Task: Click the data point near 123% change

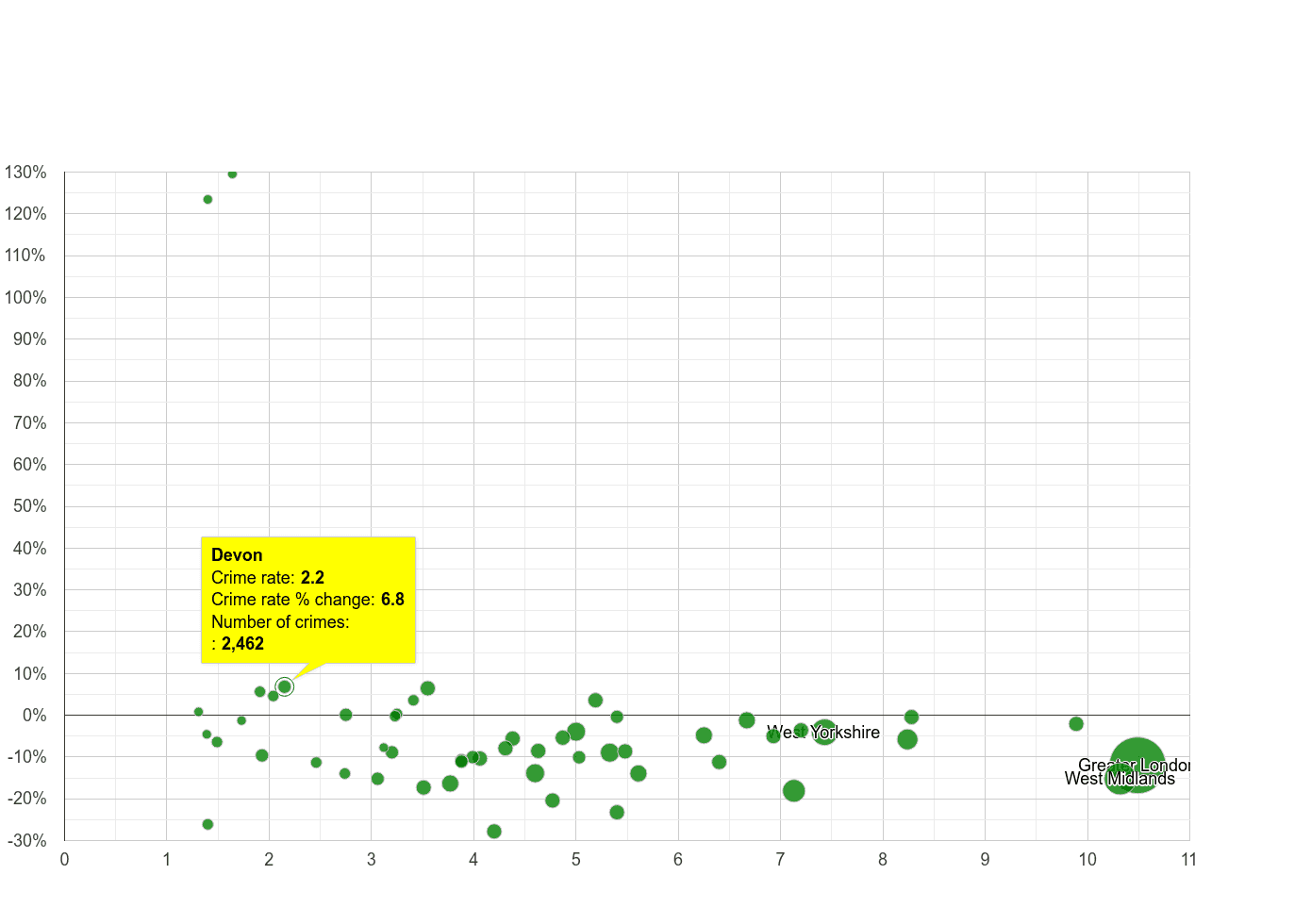Action: [x=207, y=200]
